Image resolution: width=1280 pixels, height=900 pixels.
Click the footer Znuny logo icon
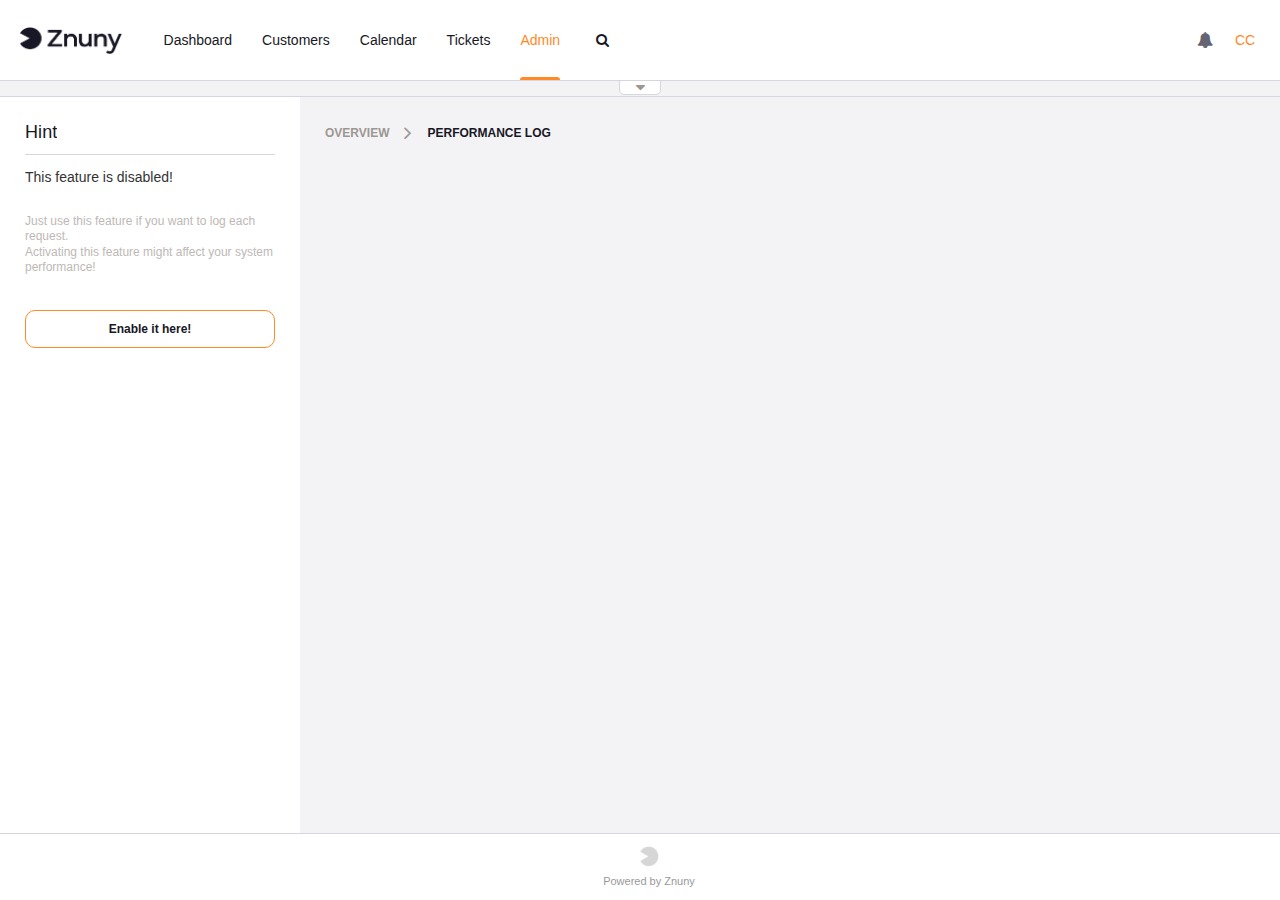[x=649, y=856]
